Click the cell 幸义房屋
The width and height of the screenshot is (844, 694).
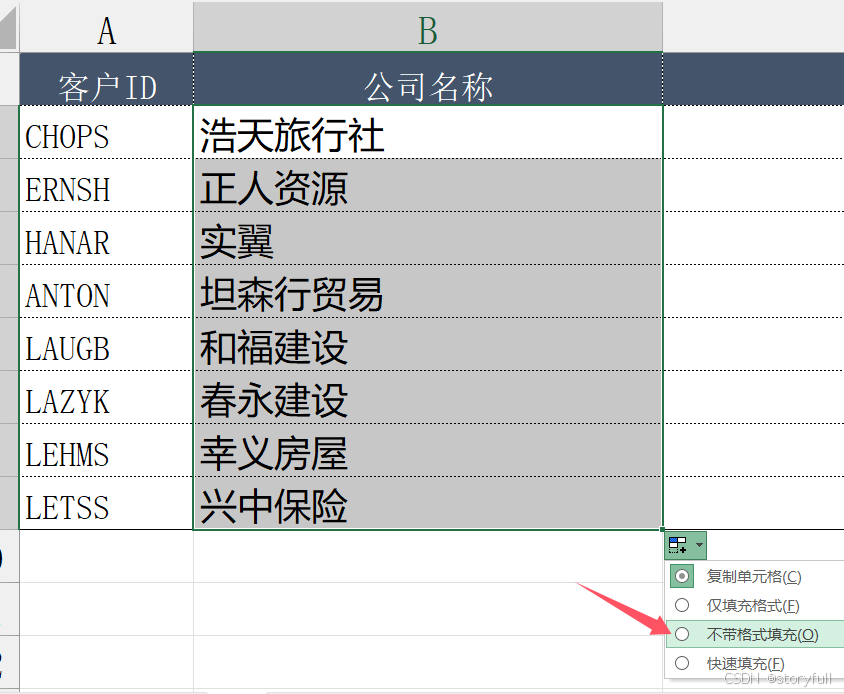click(x=428, y=450)
